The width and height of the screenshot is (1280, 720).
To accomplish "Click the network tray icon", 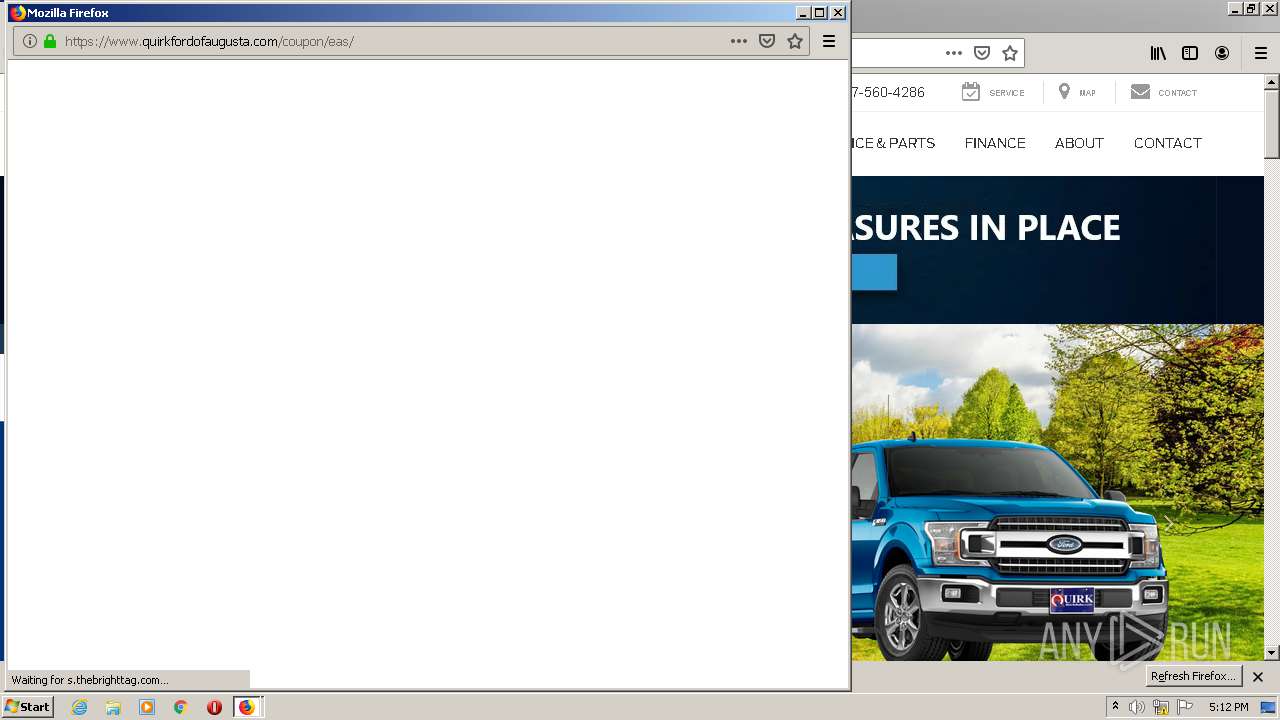I will click(1160, 707).
